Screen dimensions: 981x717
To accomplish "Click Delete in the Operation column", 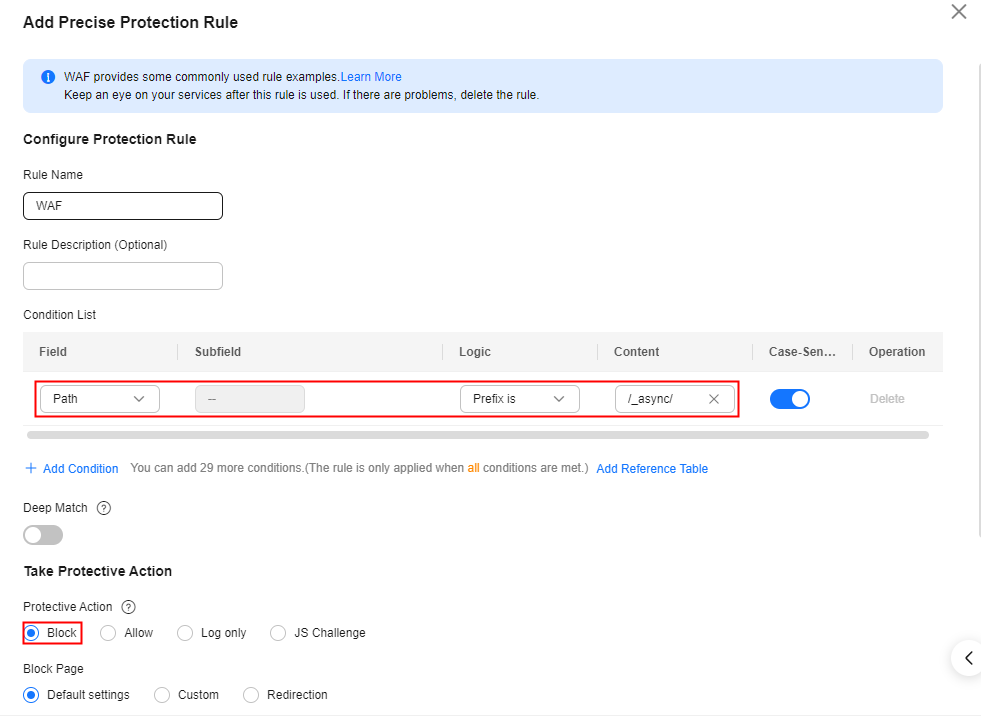I will (x=887, y=399).
